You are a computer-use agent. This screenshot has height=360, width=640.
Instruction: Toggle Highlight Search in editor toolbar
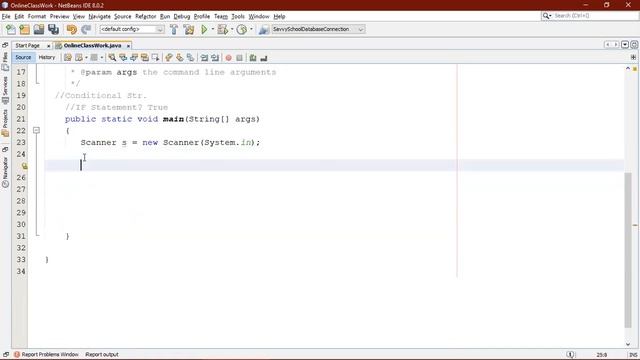pos(144,58)
